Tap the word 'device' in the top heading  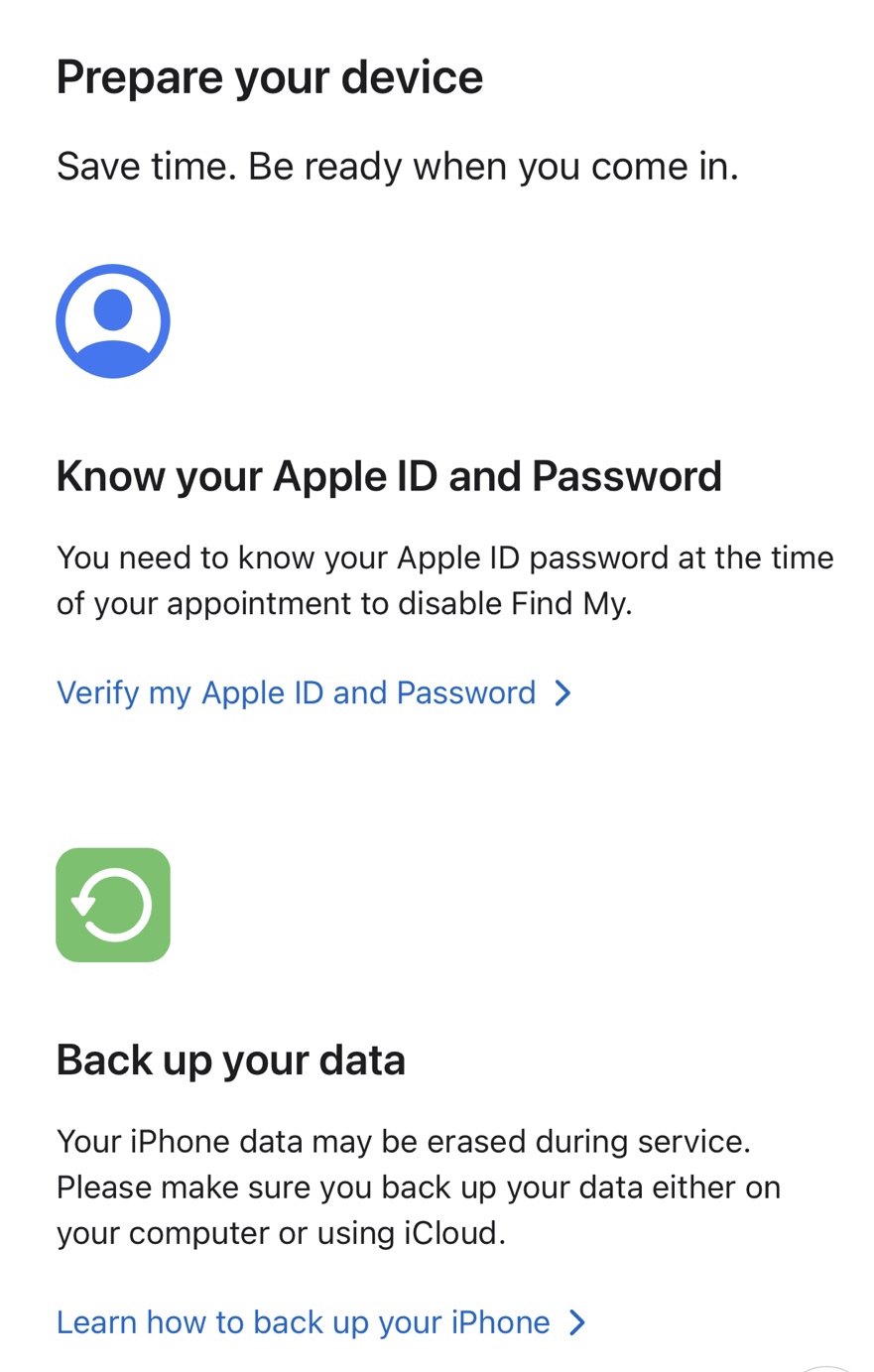(x=412, y=77)
